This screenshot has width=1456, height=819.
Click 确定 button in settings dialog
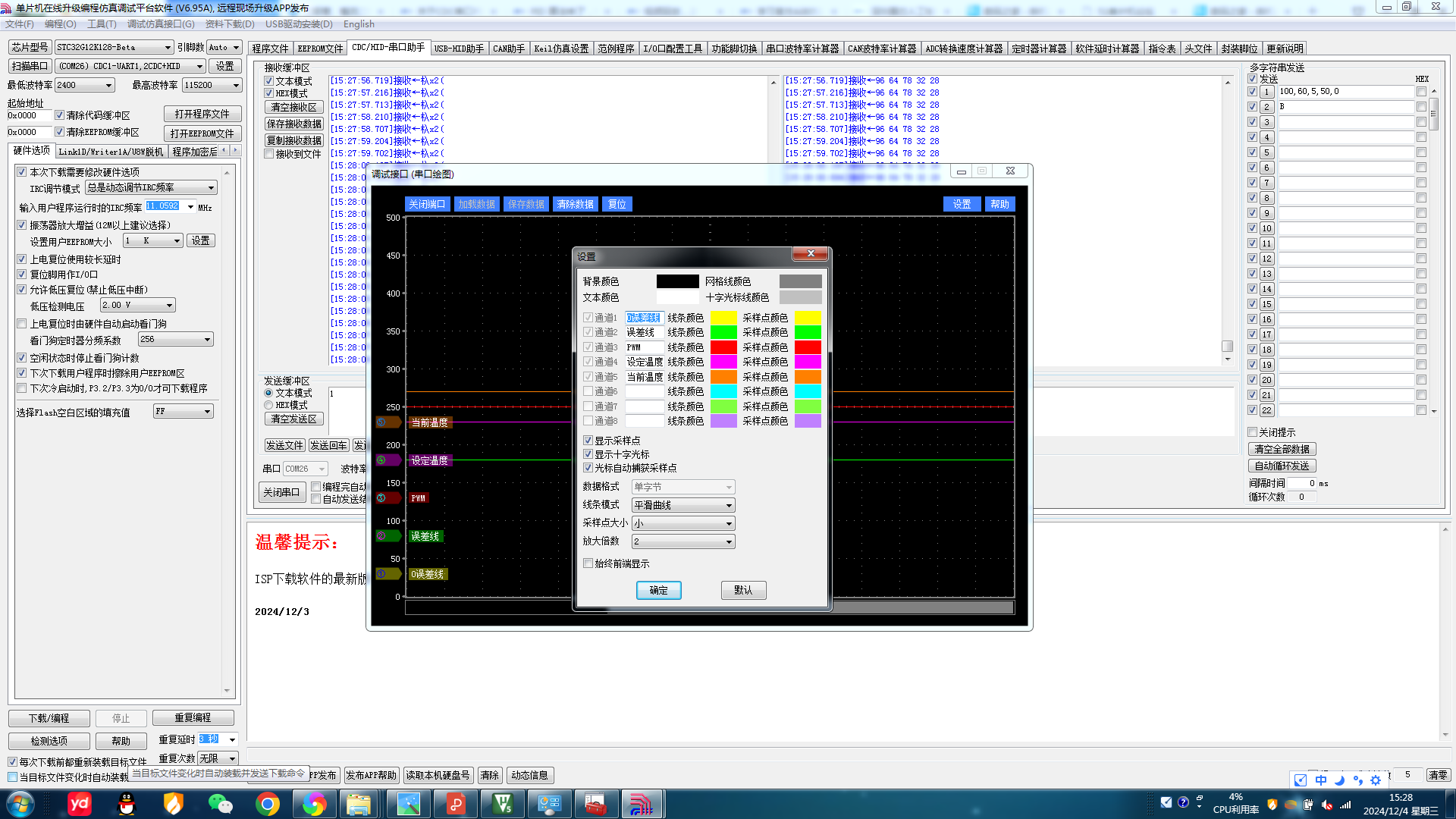[x=659, y=590]
